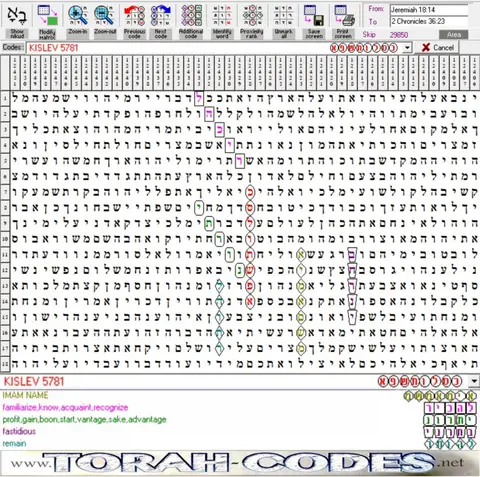The height and width of the screenshot is (477, 480).
Task: Click the row 1 header of the matrix
Action: coord(5,99)
